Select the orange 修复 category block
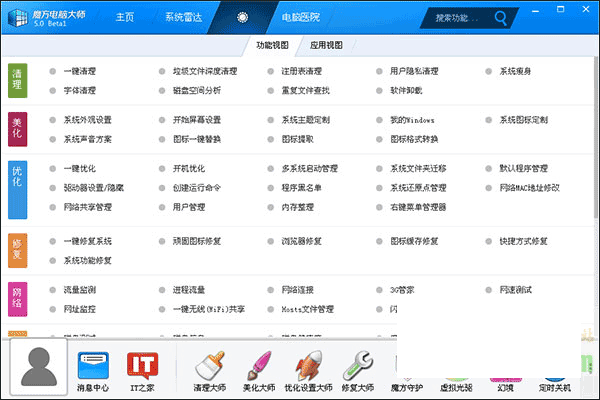 (18, 250)
